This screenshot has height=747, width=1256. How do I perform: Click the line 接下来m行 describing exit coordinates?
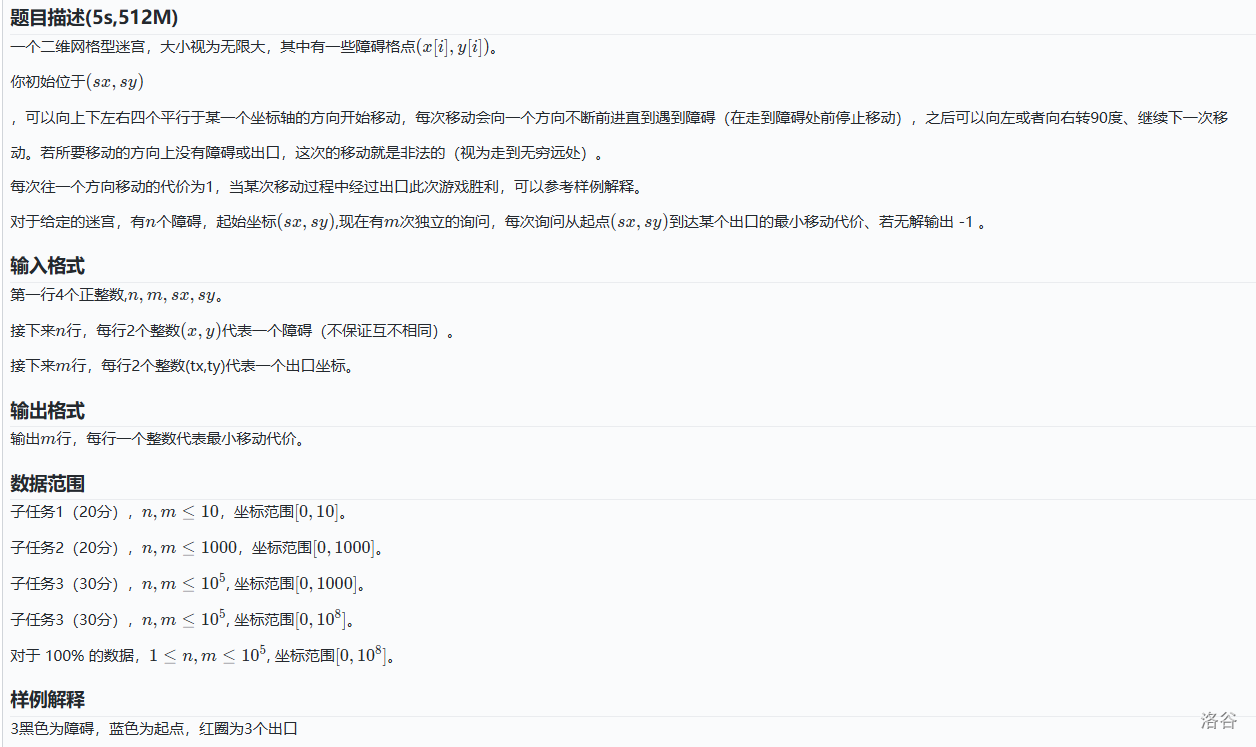pyautogui.click(x=182, y=366)
